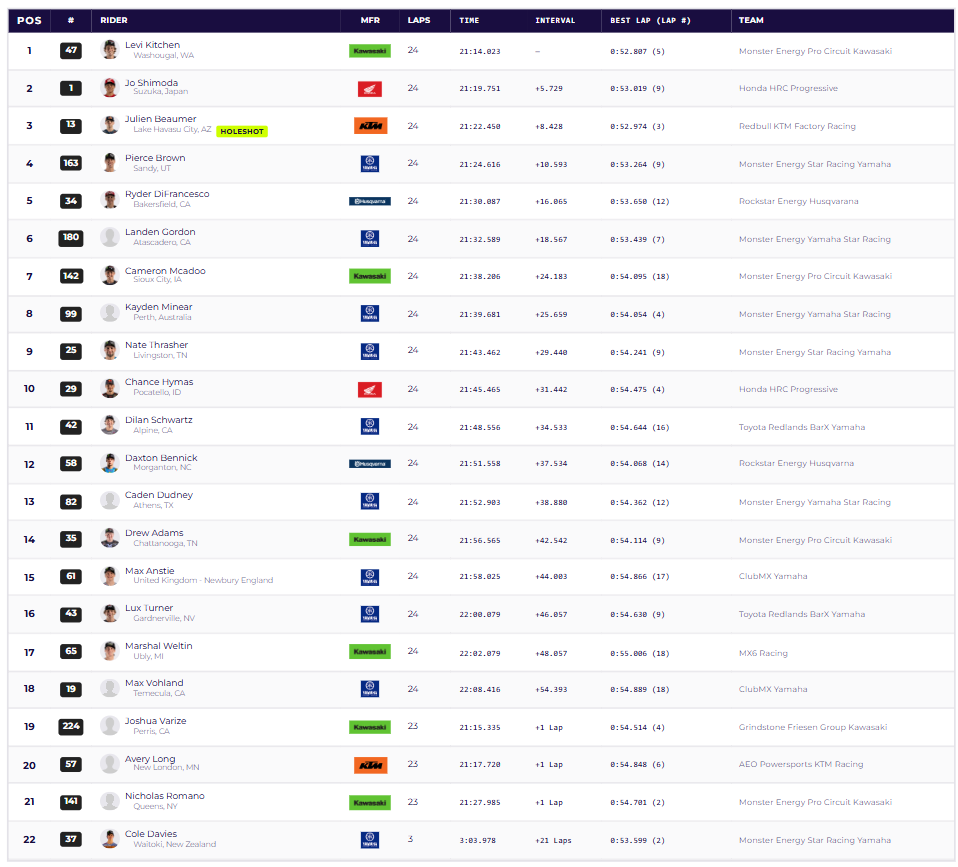
Task: Click the Husqvarna logo in Daxton Bennick's row
Action: coord(370,464)
